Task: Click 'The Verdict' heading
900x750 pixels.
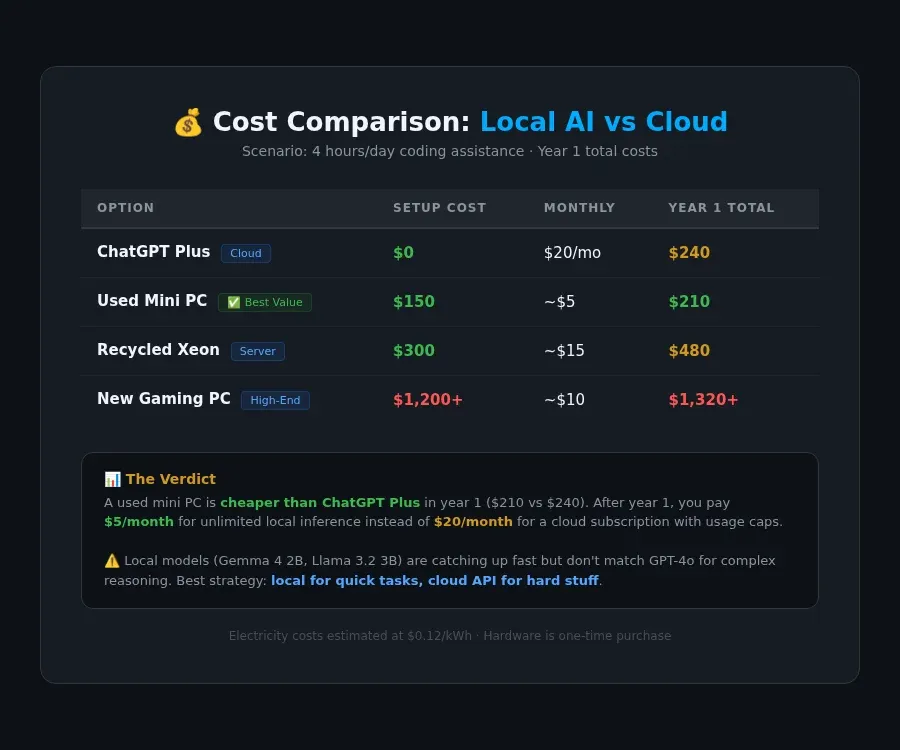Action: coord(171,479)
